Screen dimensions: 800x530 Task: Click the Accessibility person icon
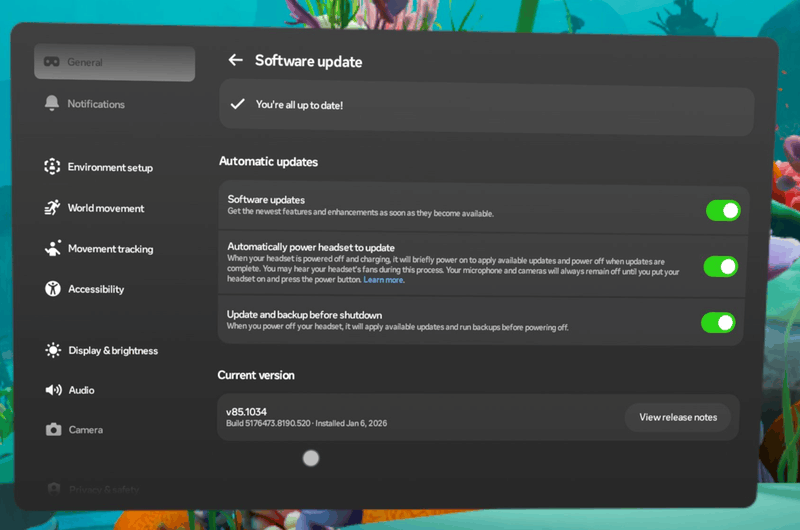[x=53, y=289]
